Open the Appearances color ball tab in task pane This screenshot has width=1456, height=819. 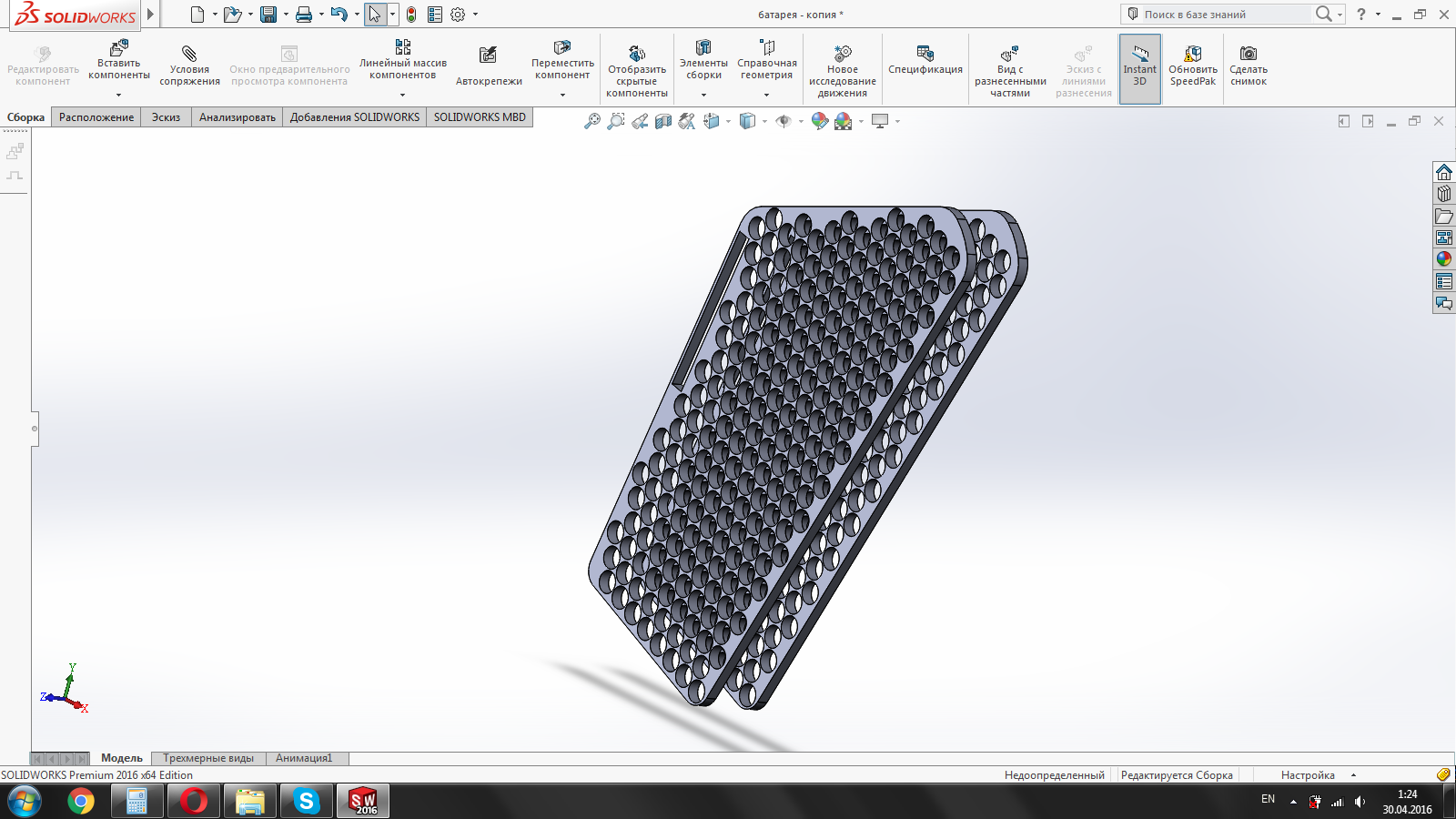click(1444, 259)
